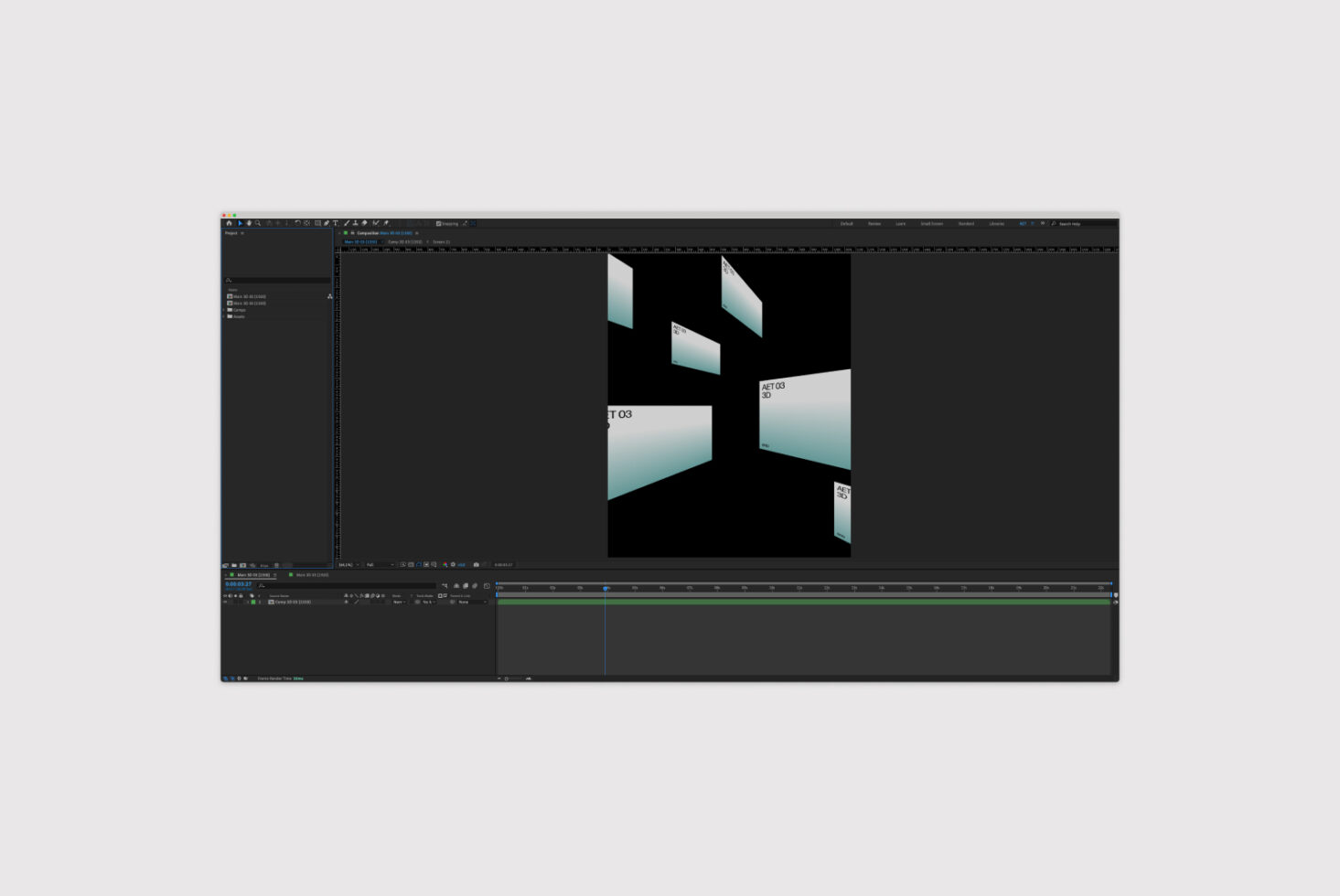
Task: Select the Eraser tool
Action: (x=365, y=223)
